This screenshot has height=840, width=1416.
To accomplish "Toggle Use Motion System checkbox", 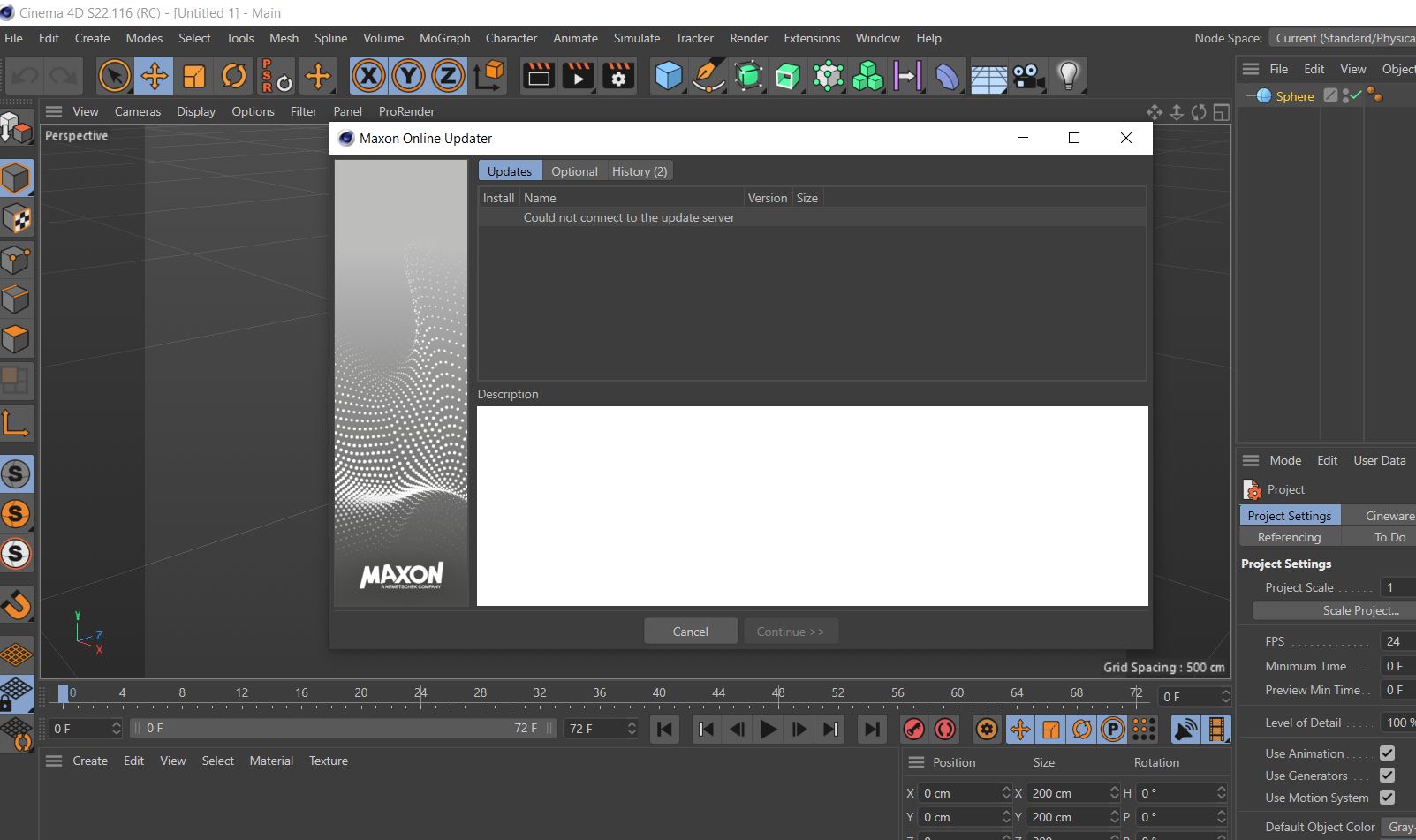I will click(1387, 798).
